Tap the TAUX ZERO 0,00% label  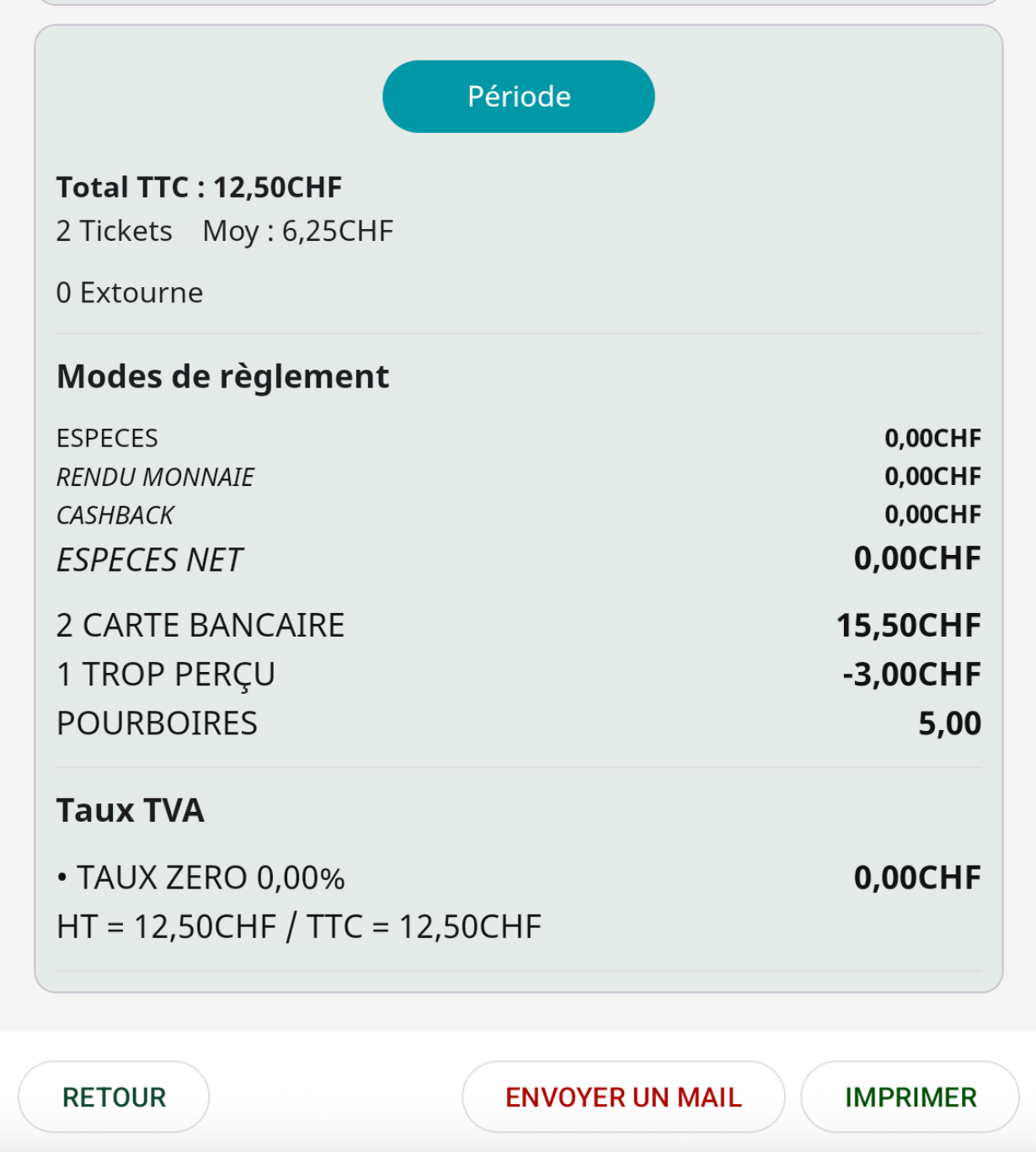(202, 877)
